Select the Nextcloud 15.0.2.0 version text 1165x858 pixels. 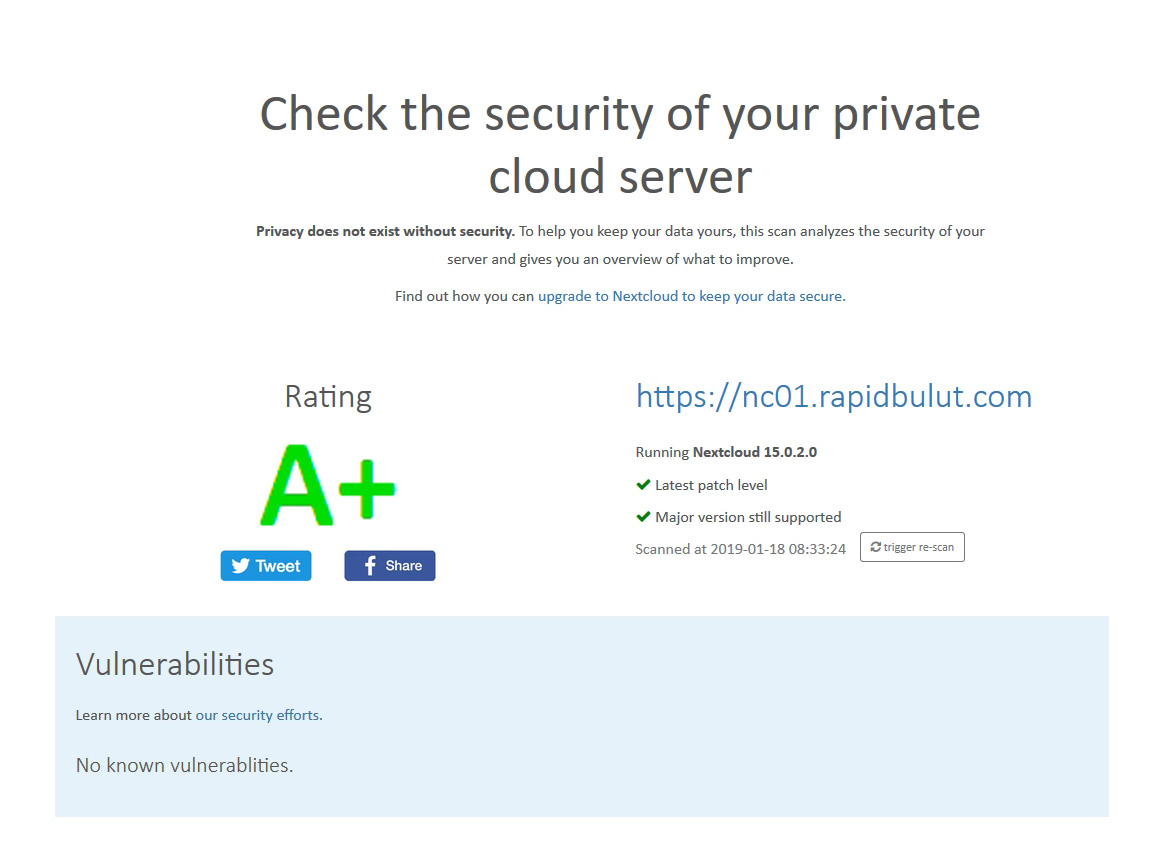[x=755, y=452]
